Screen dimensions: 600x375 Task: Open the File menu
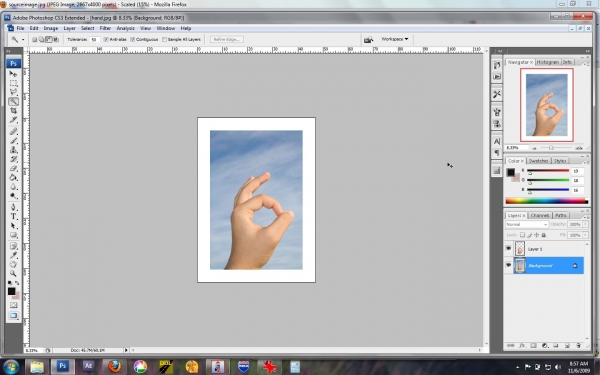coord(20,28)
